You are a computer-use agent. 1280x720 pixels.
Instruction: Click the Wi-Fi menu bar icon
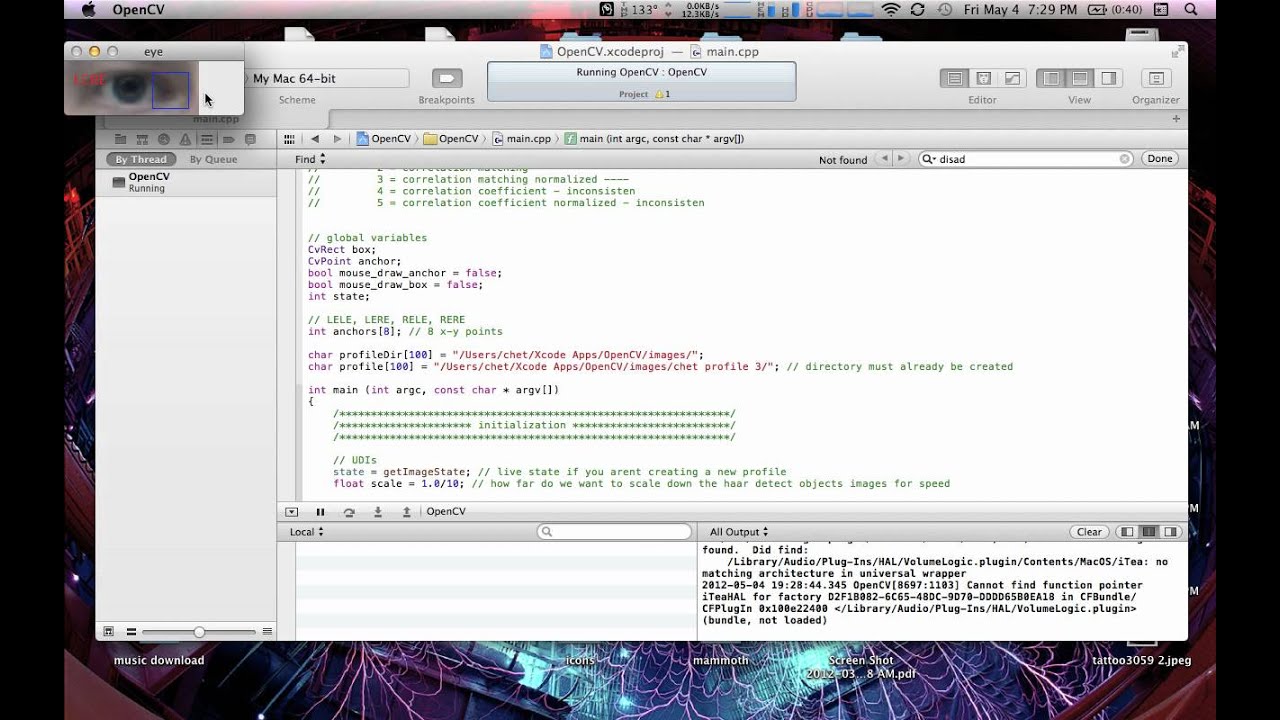pos(890,9)
